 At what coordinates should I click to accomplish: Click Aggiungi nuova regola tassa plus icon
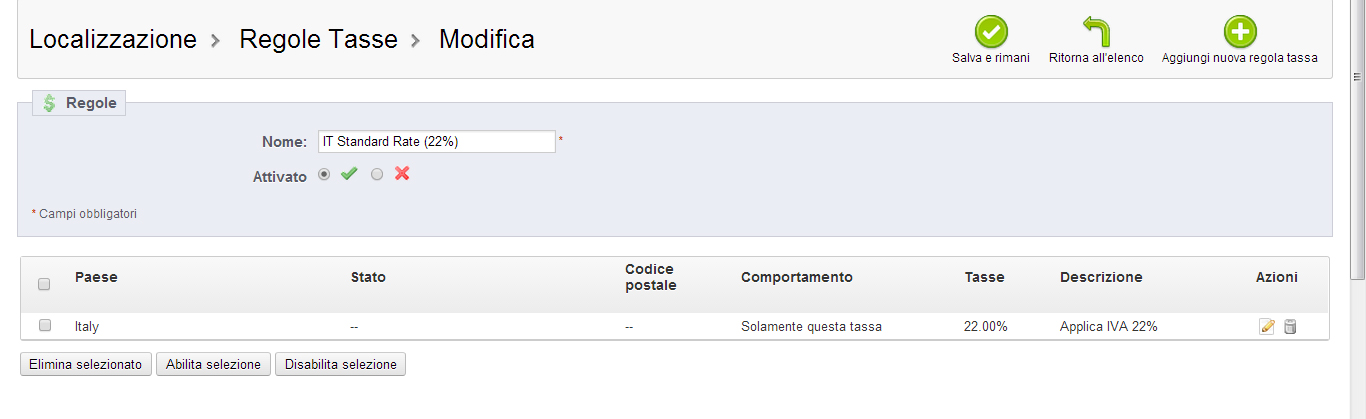click(1239, 32)
